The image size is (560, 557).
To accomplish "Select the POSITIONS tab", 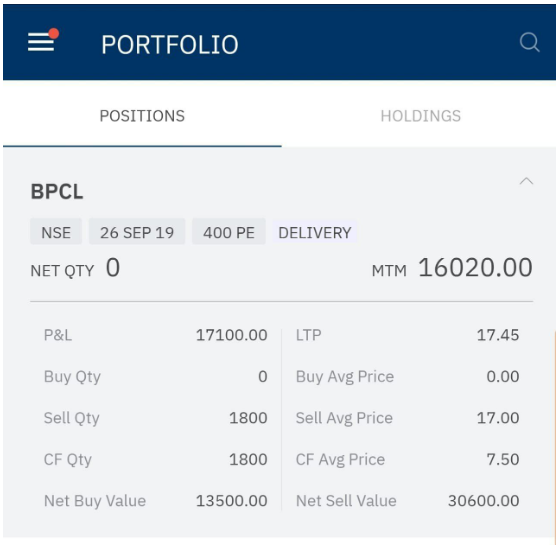I will point(142,116).
